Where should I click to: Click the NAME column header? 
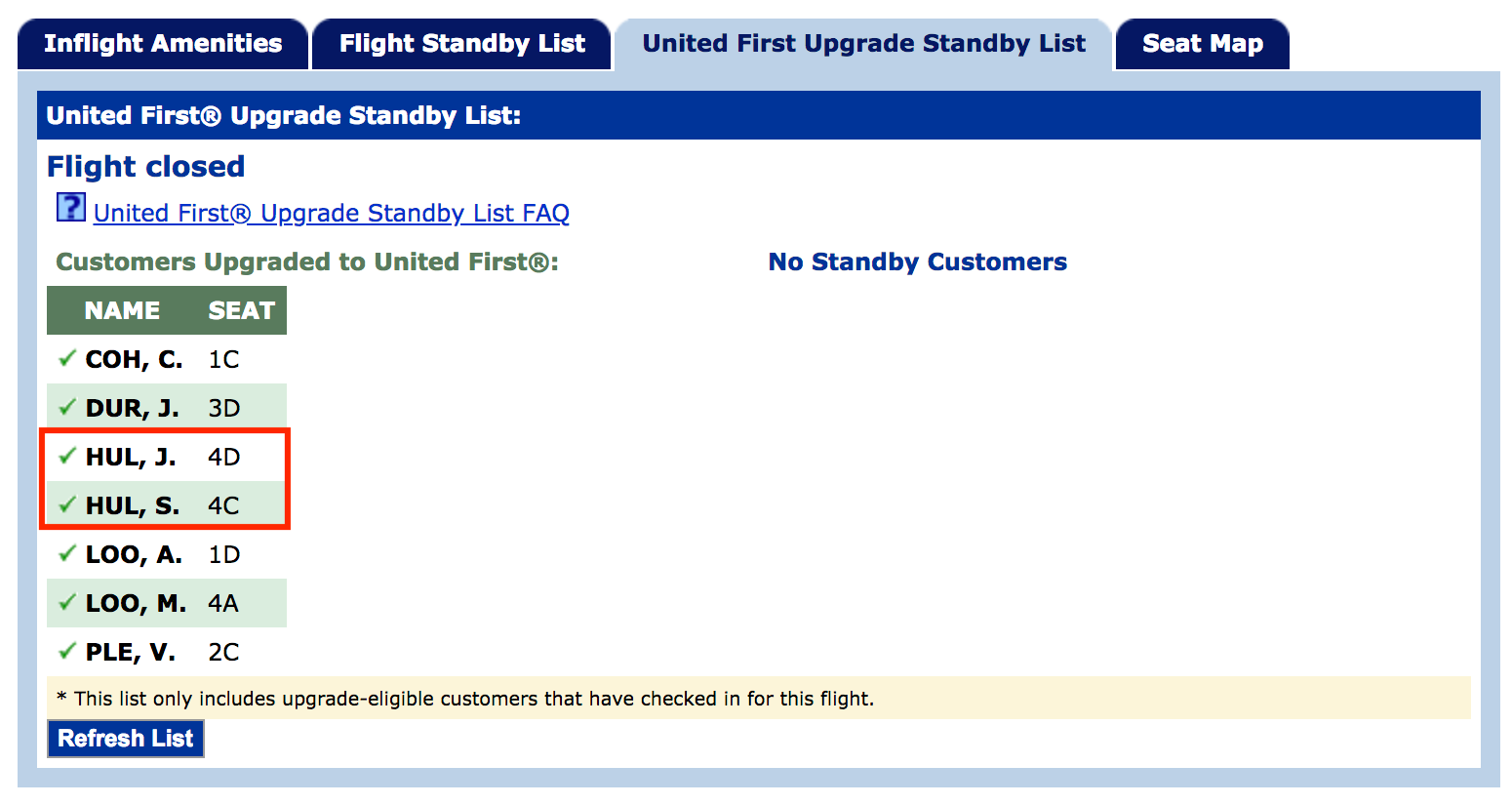click(125, 310)
